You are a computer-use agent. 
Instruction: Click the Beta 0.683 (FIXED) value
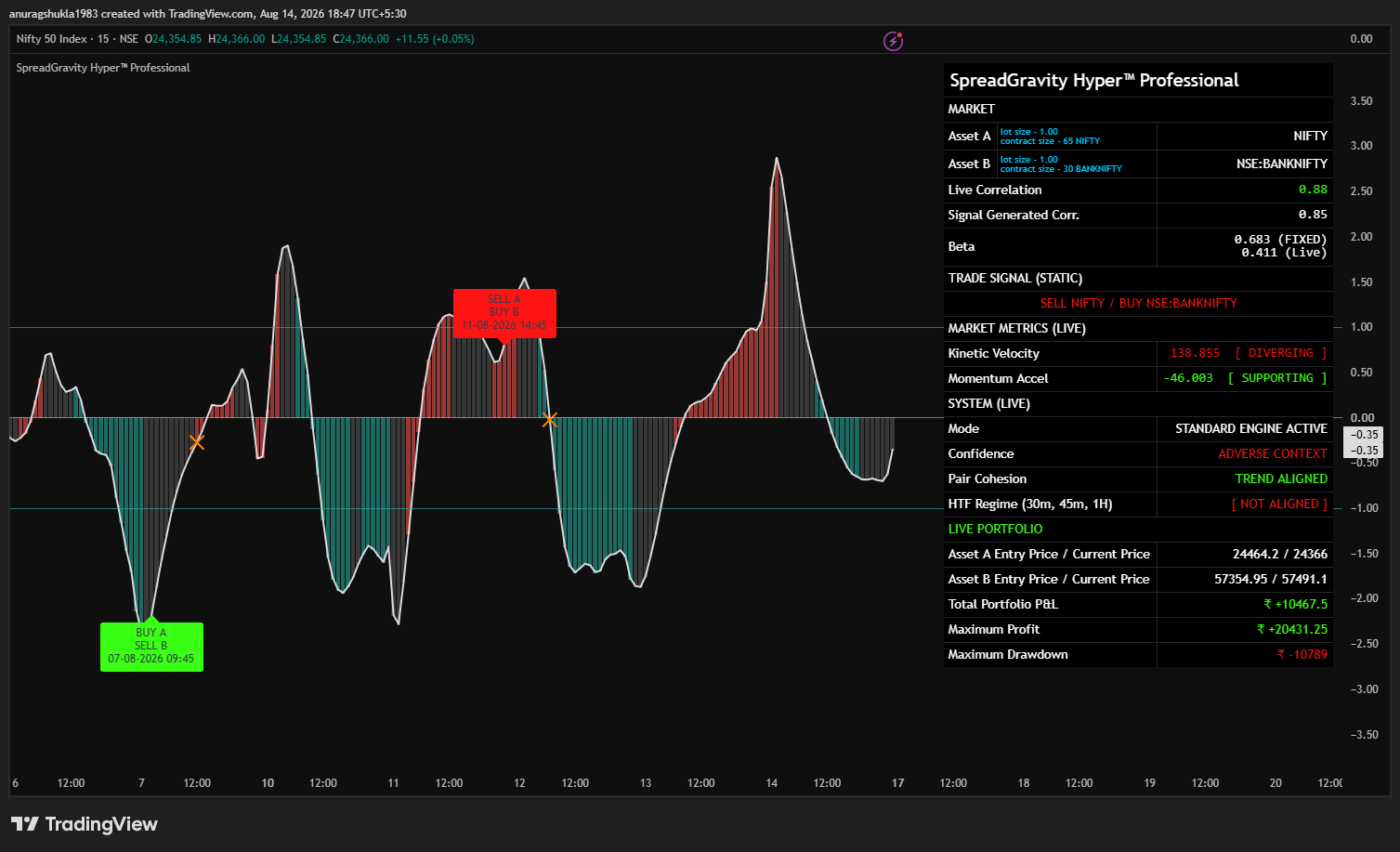[x=1280, y=240]
